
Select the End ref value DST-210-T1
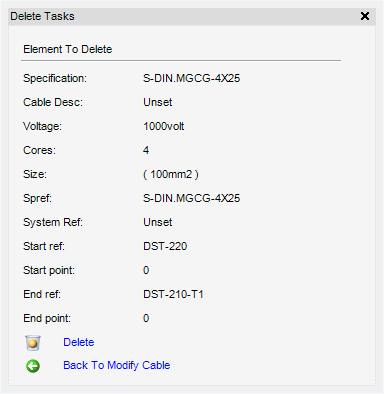(173, 294)
